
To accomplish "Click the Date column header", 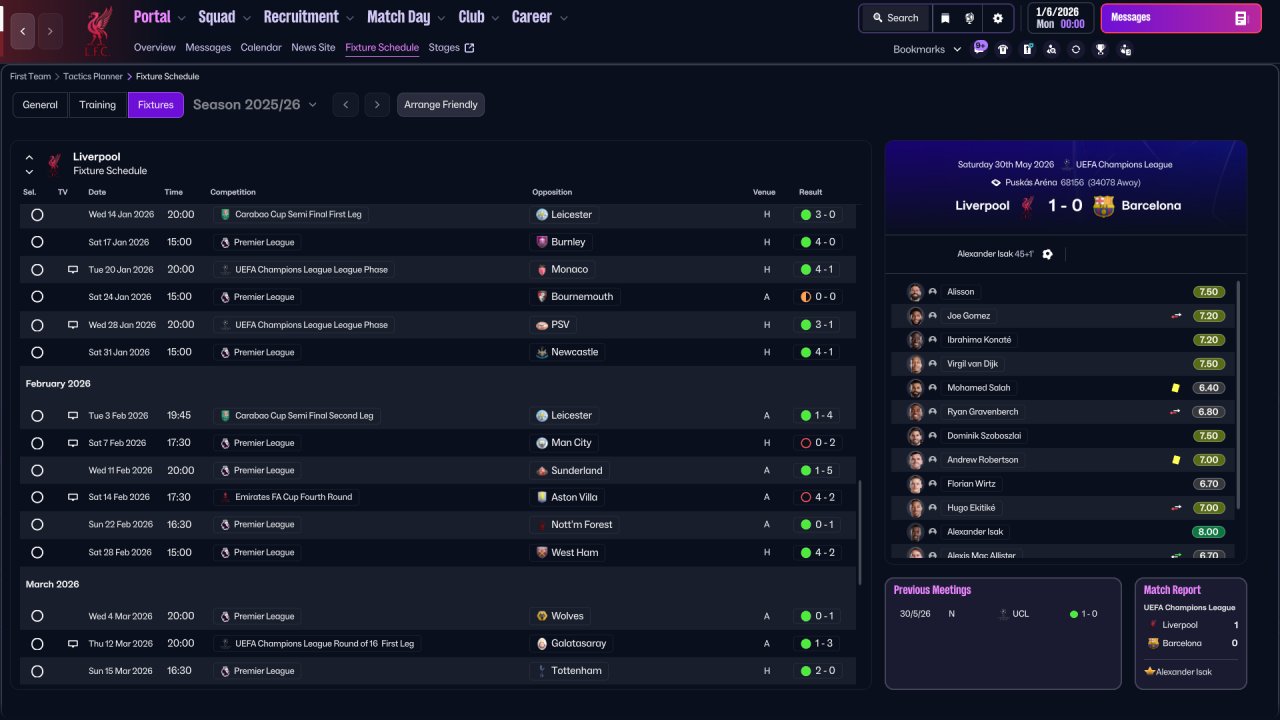I will coord(97,192).
